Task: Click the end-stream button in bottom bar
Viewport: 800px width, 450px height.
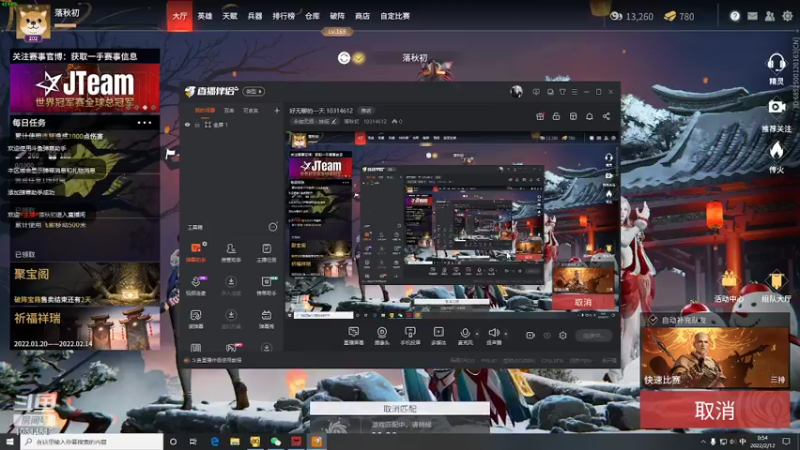Action: click(593, 335)
